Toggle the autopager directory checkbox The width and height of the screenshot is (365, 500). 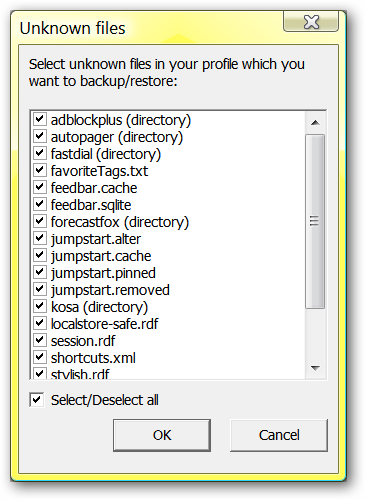[x=40, y=136]
